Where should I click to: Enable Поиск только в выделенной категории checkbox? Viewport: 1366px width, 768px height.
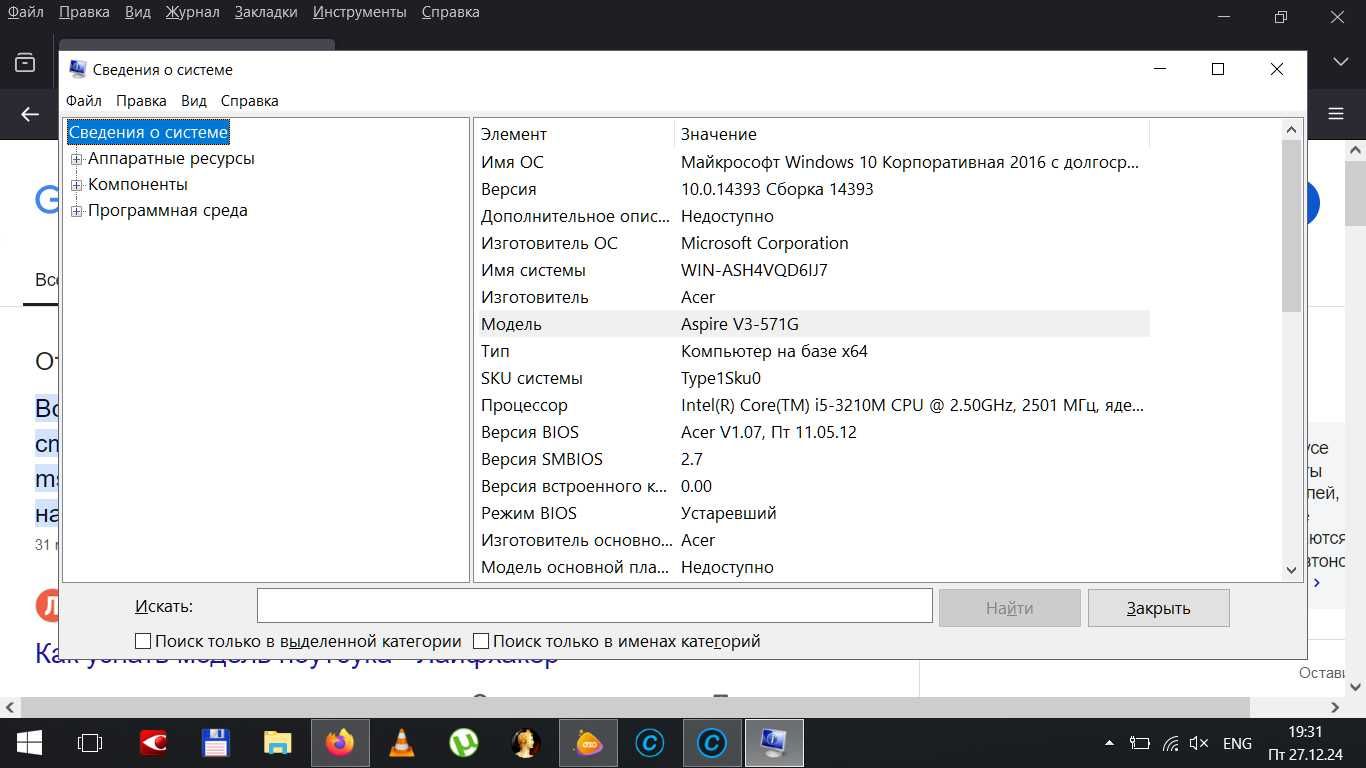(x=143, y=641)
